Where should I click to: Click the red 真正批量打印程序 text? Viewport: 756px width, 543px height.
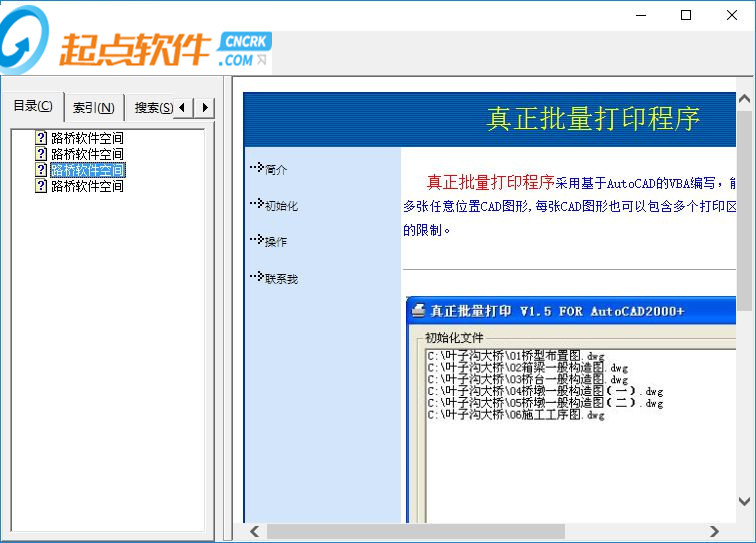(490, 182)
